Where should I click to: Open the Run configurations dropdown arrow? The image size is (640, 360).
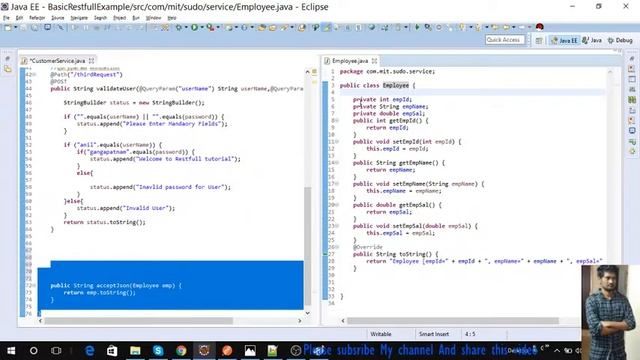pos(202,27)
